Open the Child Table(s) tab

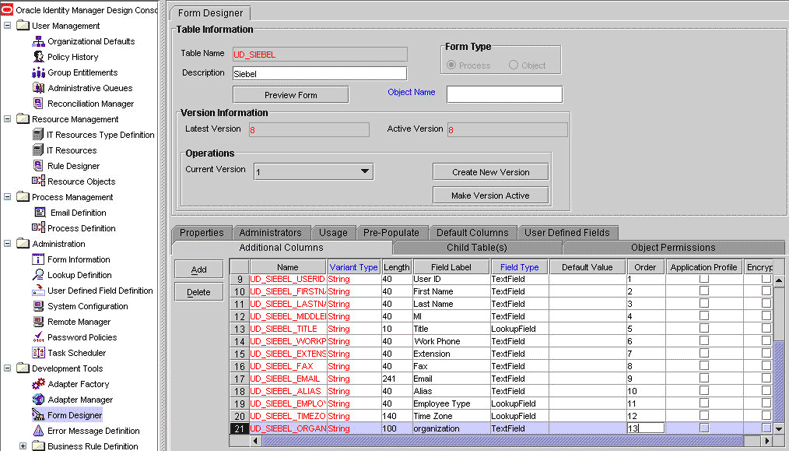[477, 247]
